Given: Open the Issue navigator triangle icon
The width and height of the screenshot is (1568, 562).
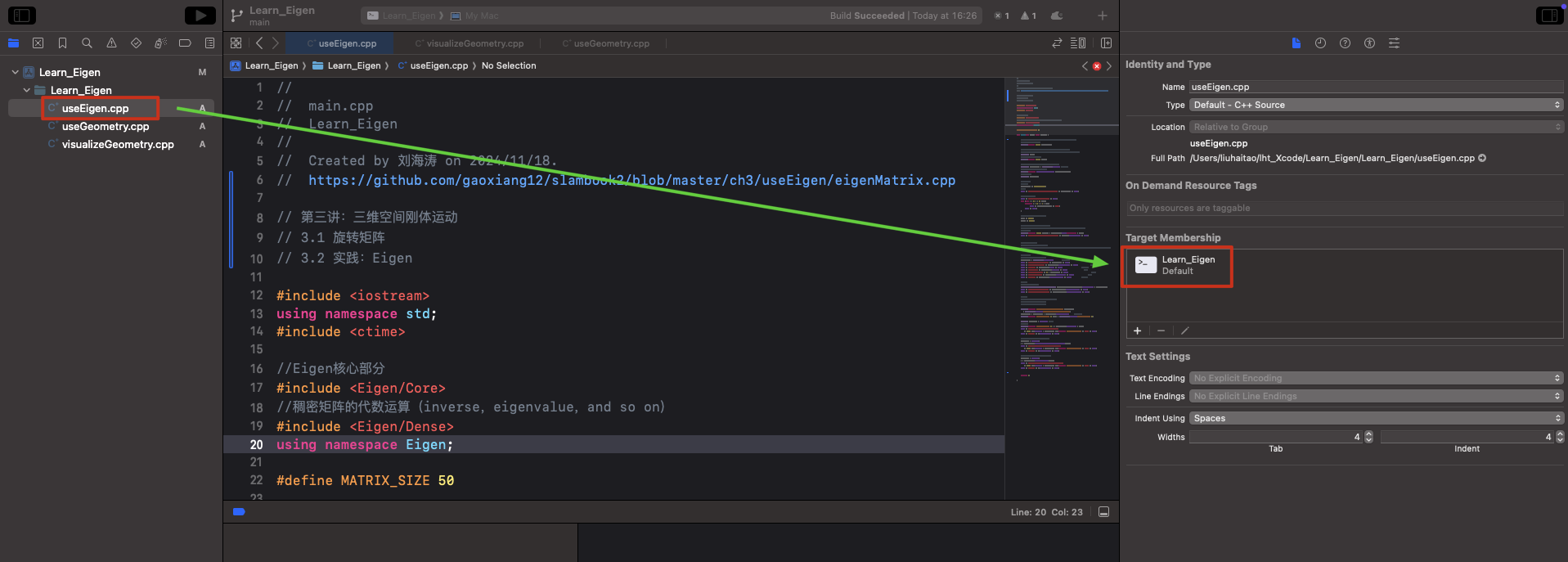Looking at the screenshot, I should click(111, 43).
